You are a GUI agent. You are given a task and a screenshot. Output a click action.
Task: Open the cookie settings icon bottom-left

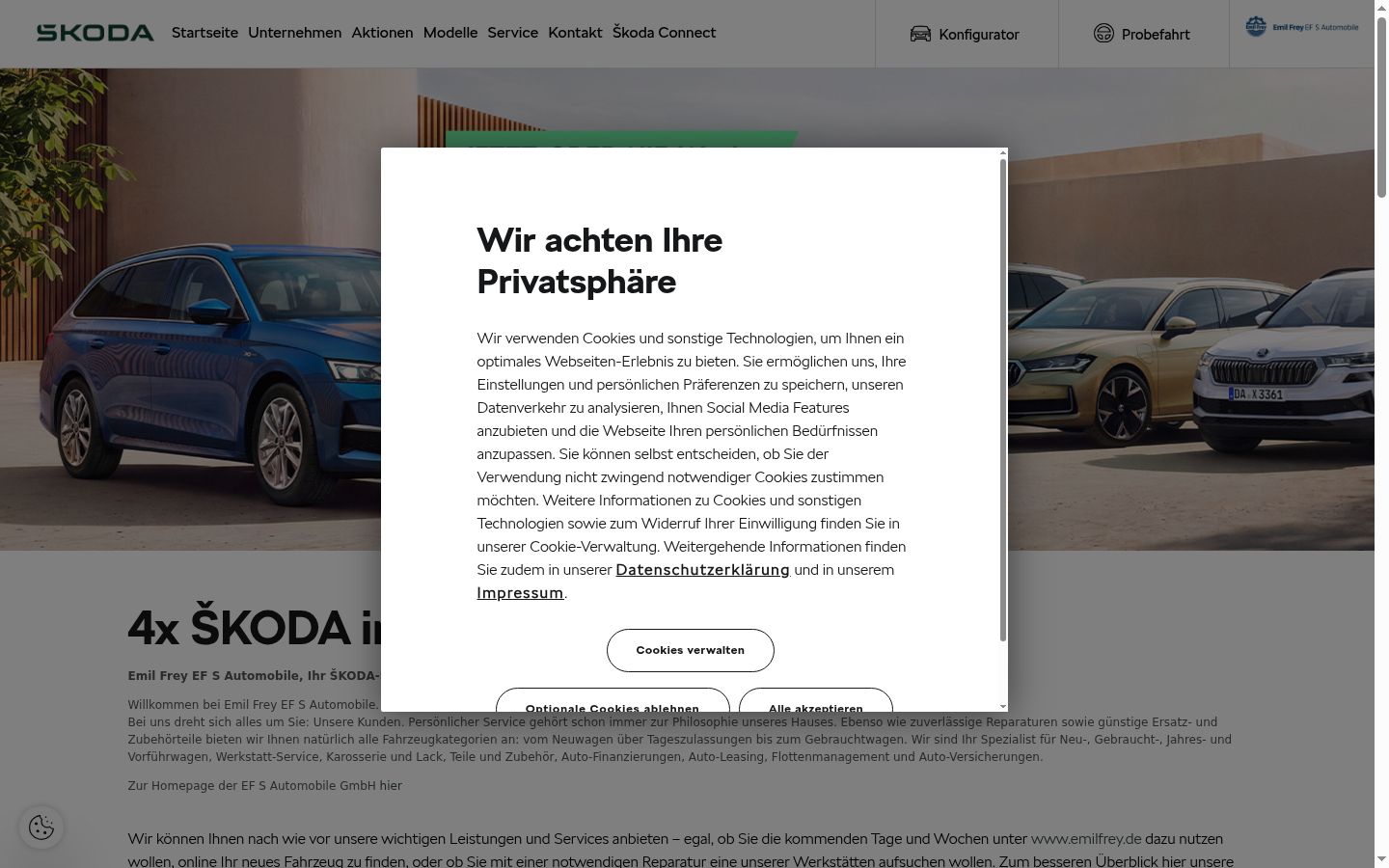41,827
